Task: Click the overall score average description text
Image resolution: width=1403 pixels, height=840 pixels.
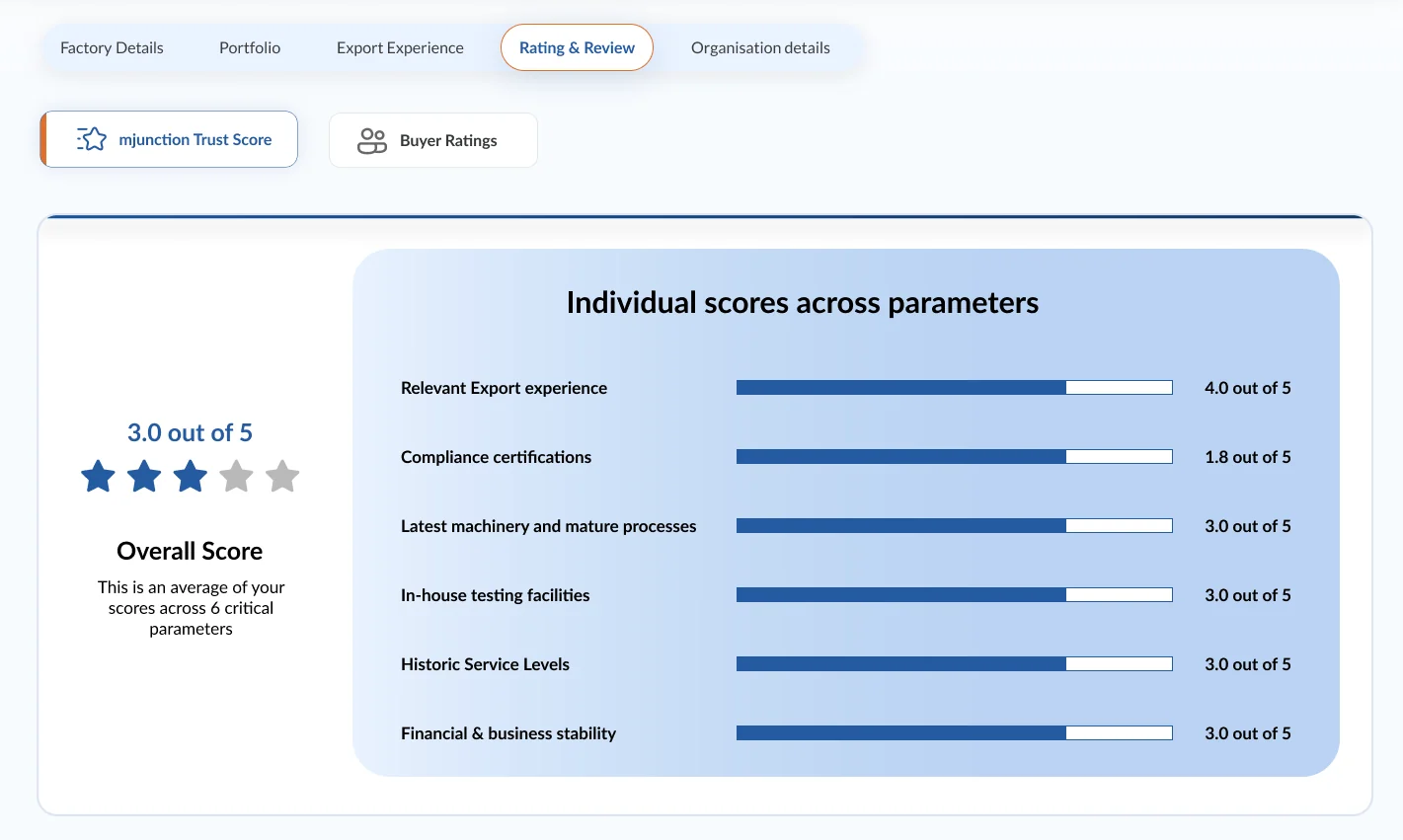Action: (x=191, y=608)
